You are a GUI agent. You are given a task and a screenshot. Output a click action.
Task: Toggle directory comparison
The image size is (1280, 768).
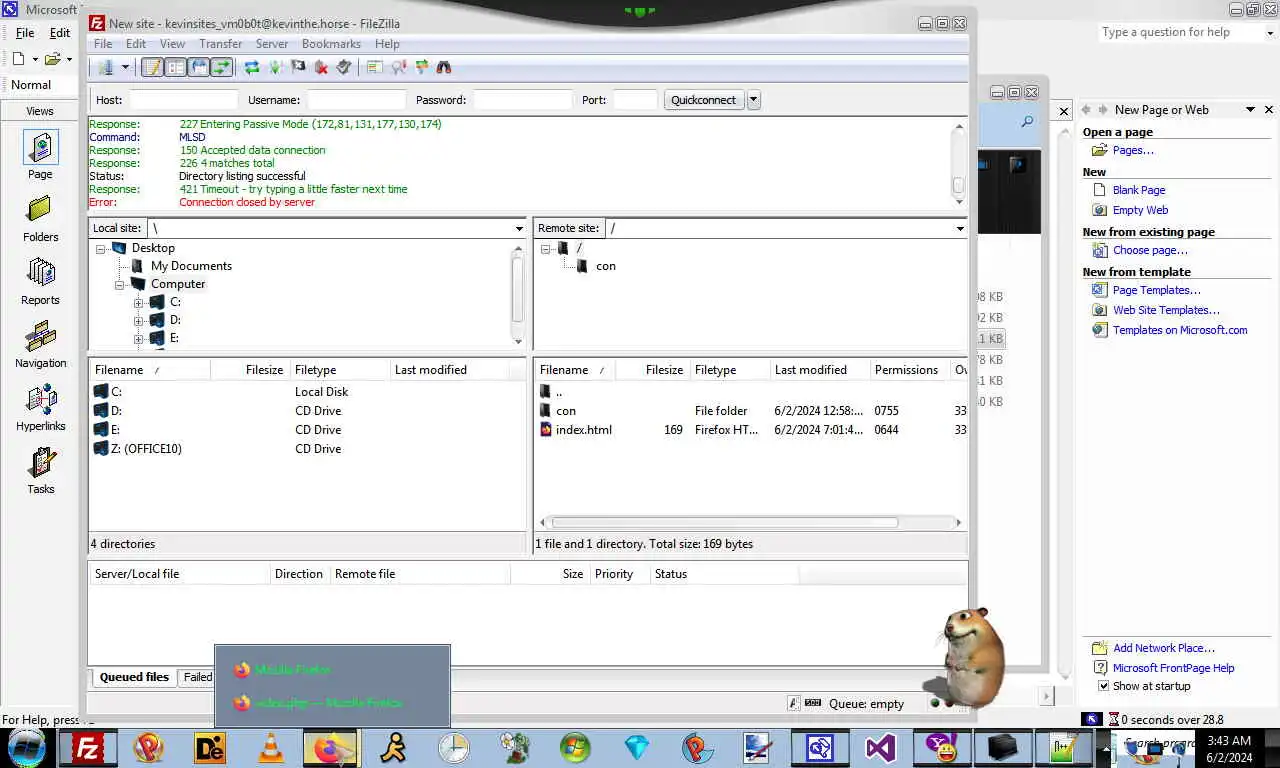point(398,67)
